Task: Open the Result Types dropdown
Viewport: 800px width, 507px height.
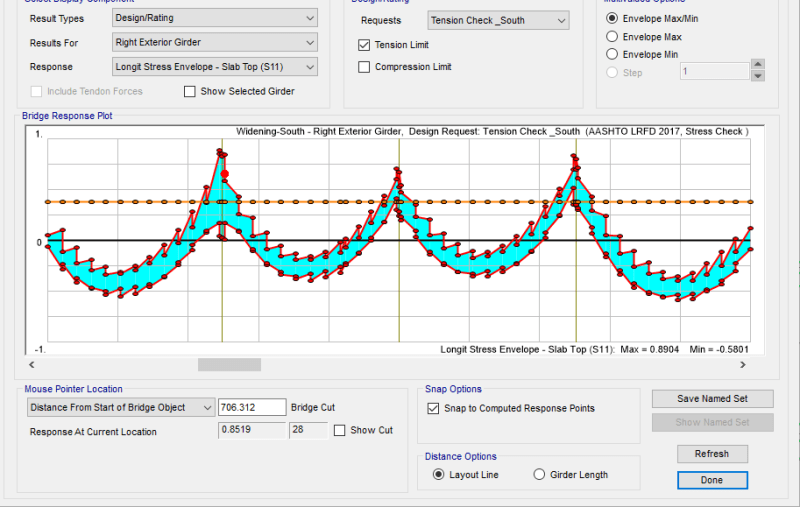Action: pos(215,18)
